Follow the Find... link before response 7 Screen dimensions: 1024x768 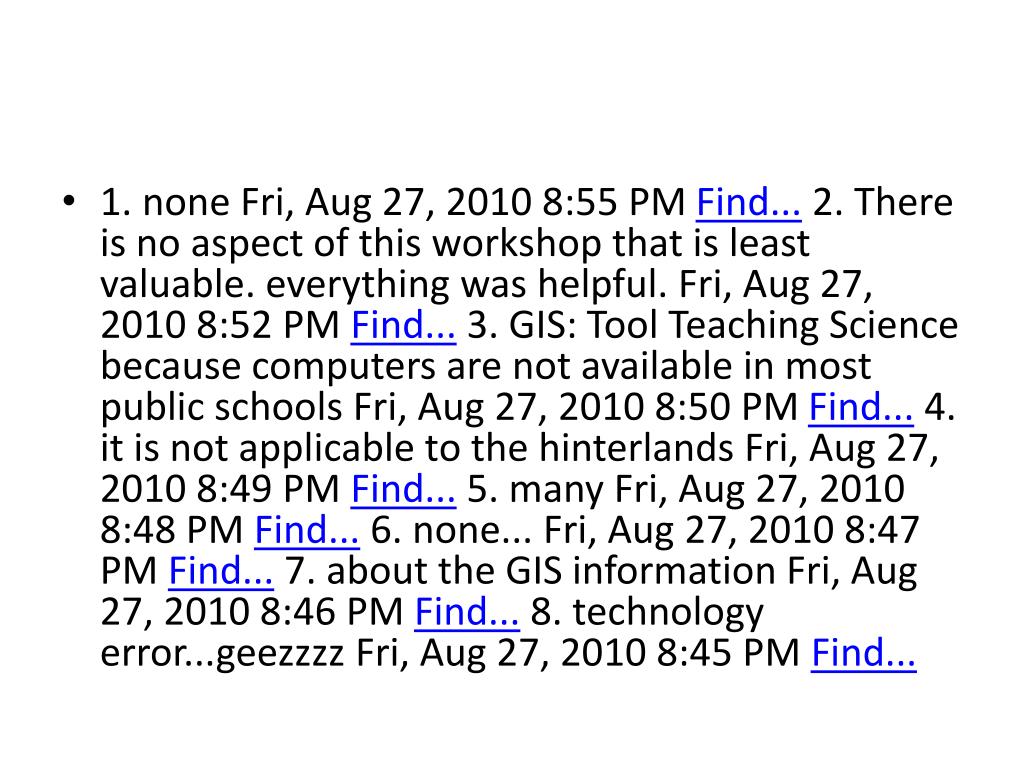[221, 571]
